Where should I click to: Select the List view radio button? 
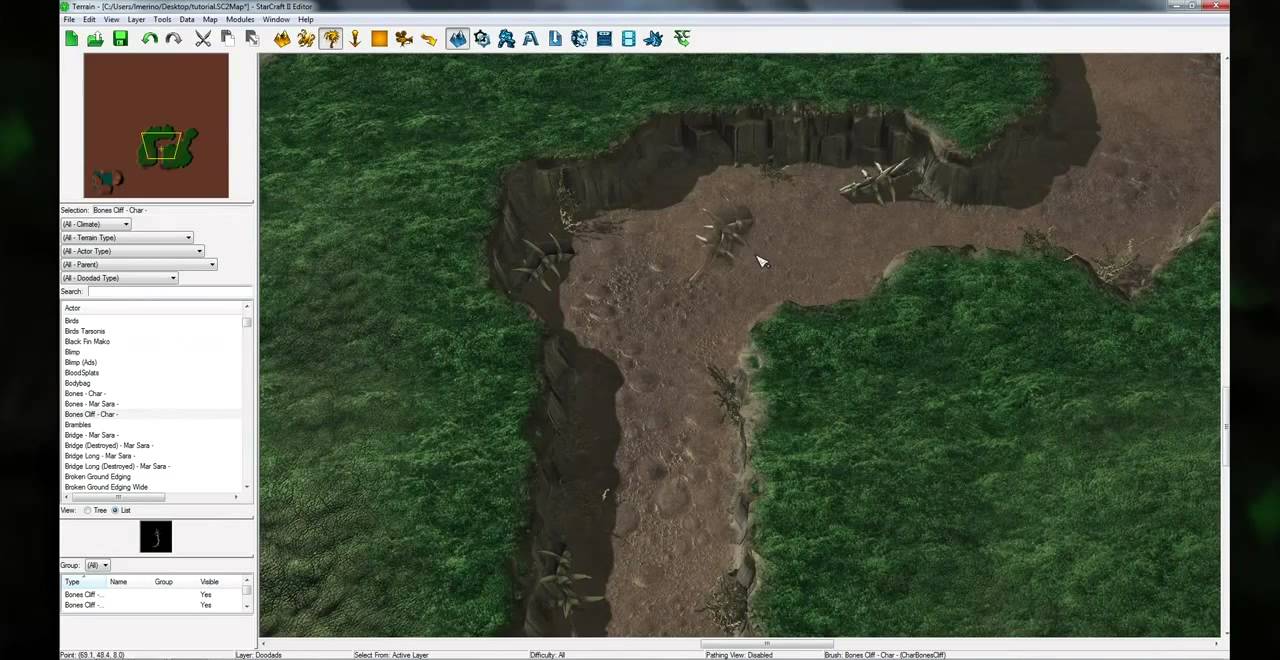(114, 511)
